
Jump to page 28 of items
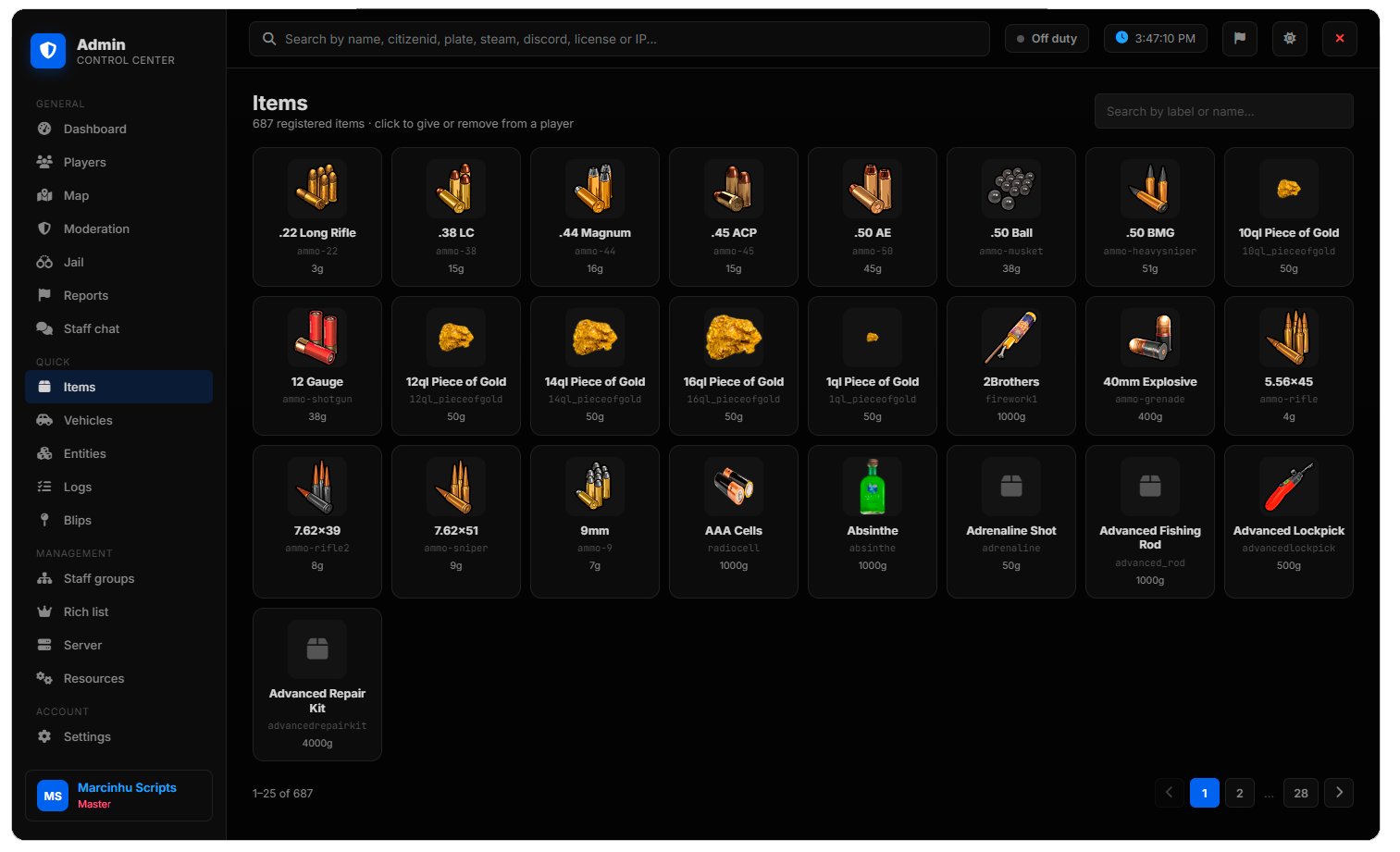point(1301,793)
